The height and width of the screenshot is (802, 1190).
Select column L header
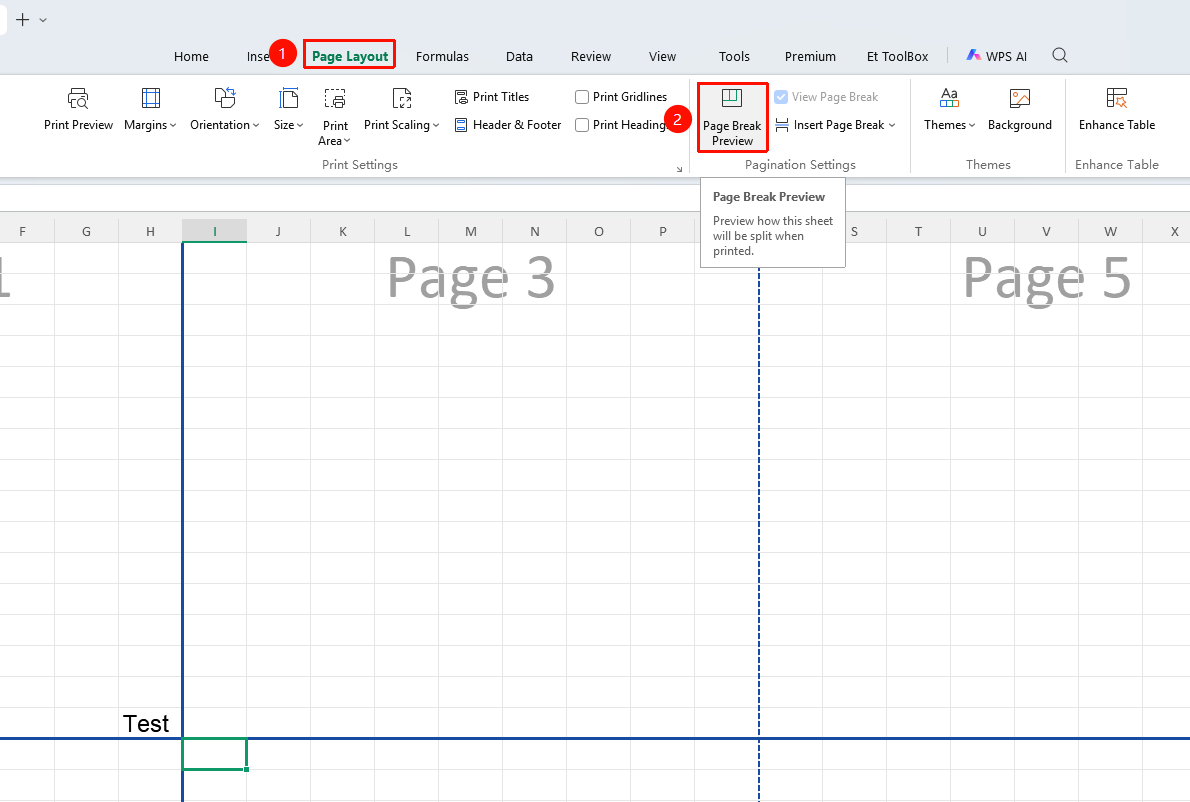point(407,231)
